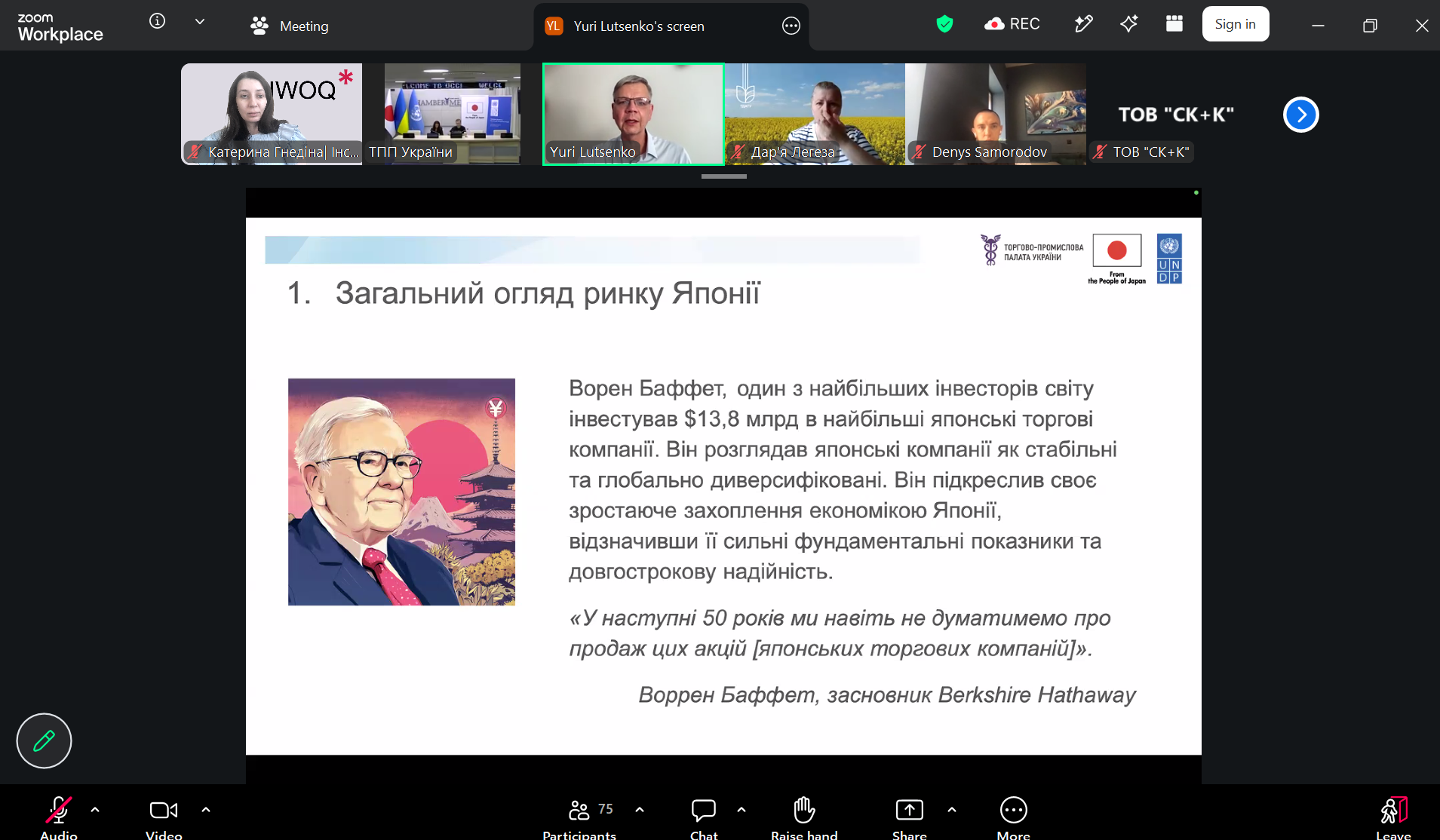Select Дар'я Лереза video thumbnail
1440x840 pixels.
[815, 114]
